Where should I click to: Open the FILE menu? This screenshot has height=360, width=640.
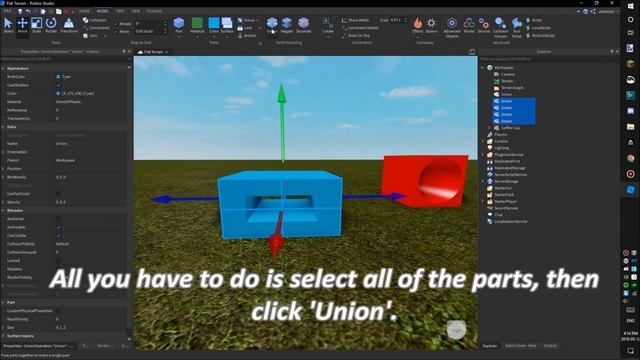7,11
